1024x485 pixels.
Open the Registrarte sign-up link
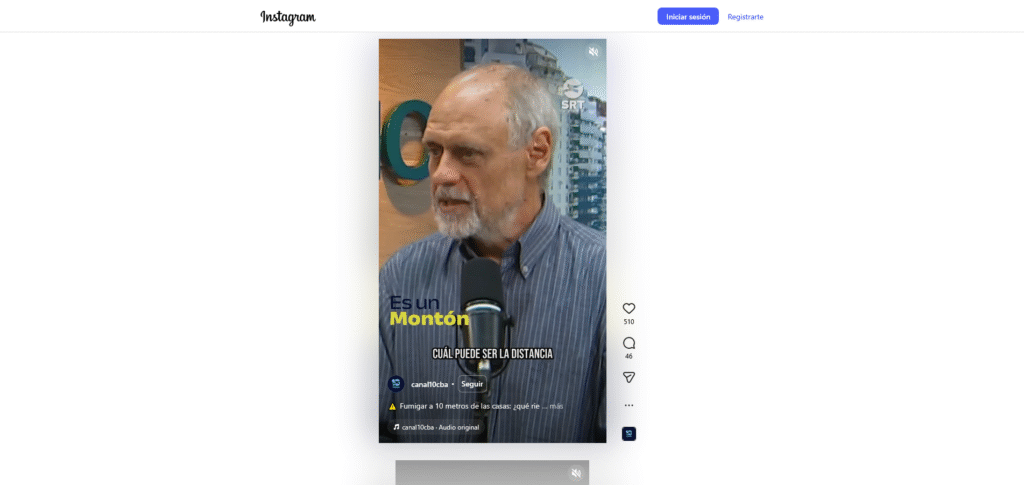pos(745,17)
